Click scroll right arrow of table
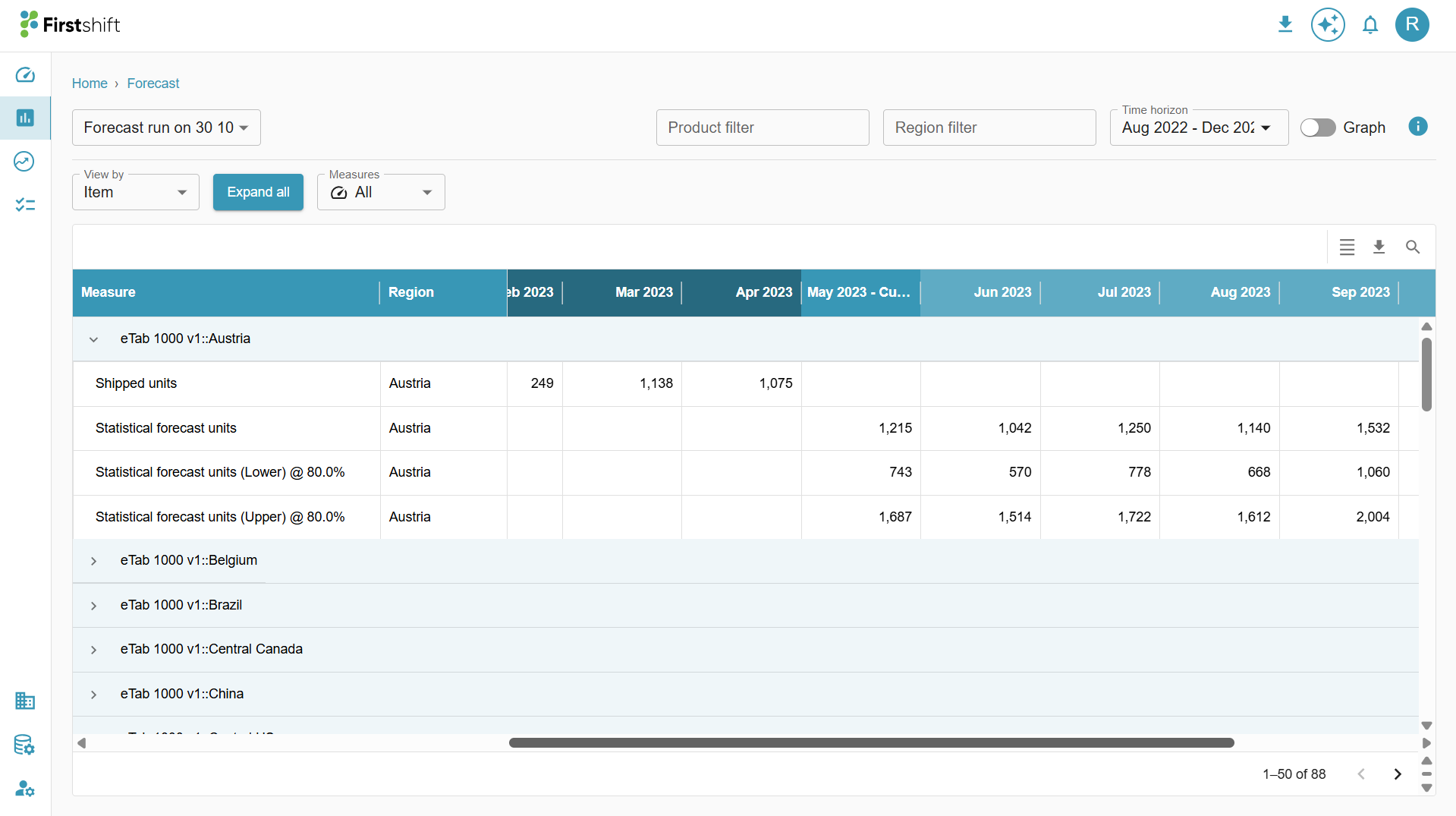Viewport: 1456px width, 816px height. tap(1426, 743)
